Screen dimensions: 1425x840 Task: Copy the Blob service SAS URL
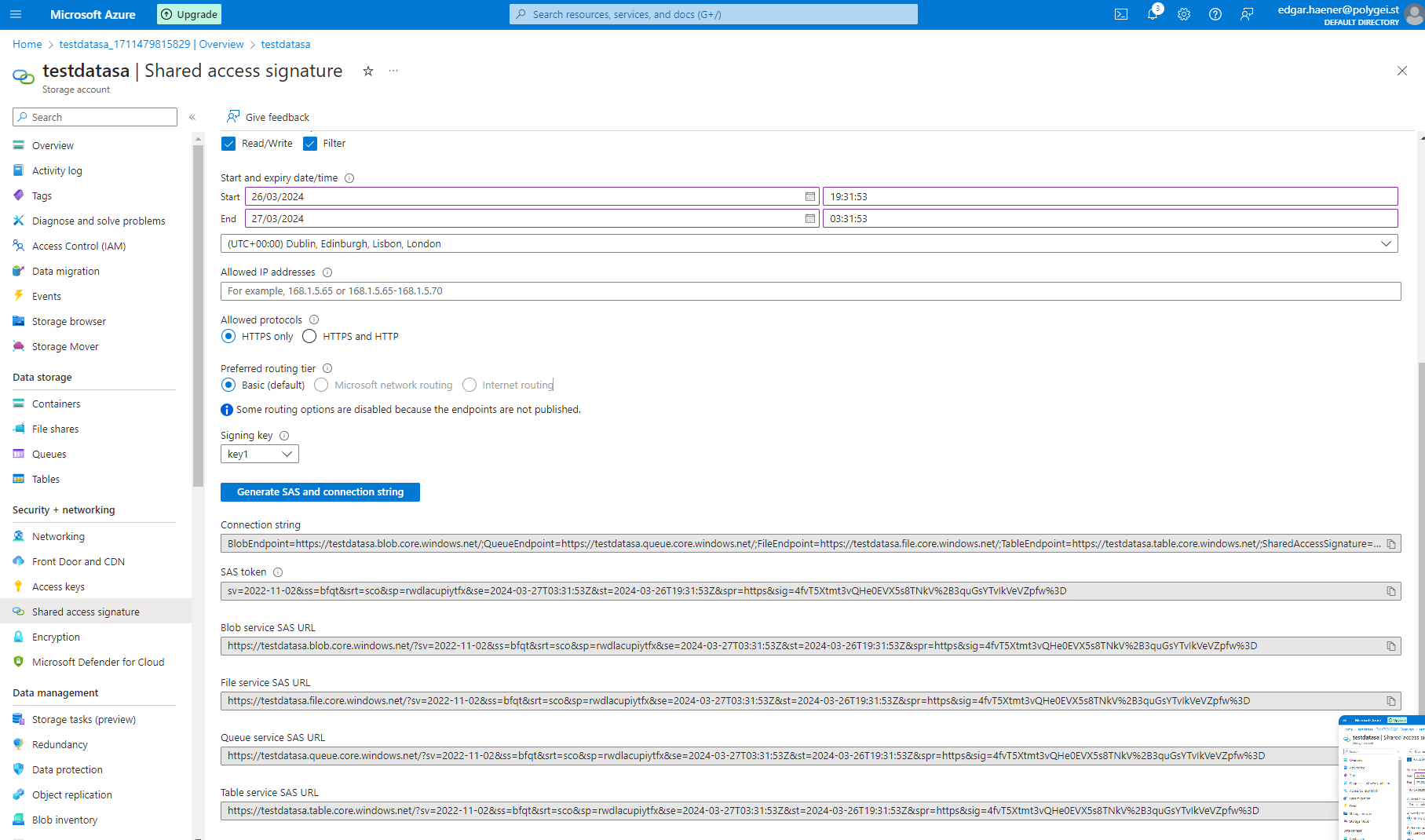(x=1391, y=646)
